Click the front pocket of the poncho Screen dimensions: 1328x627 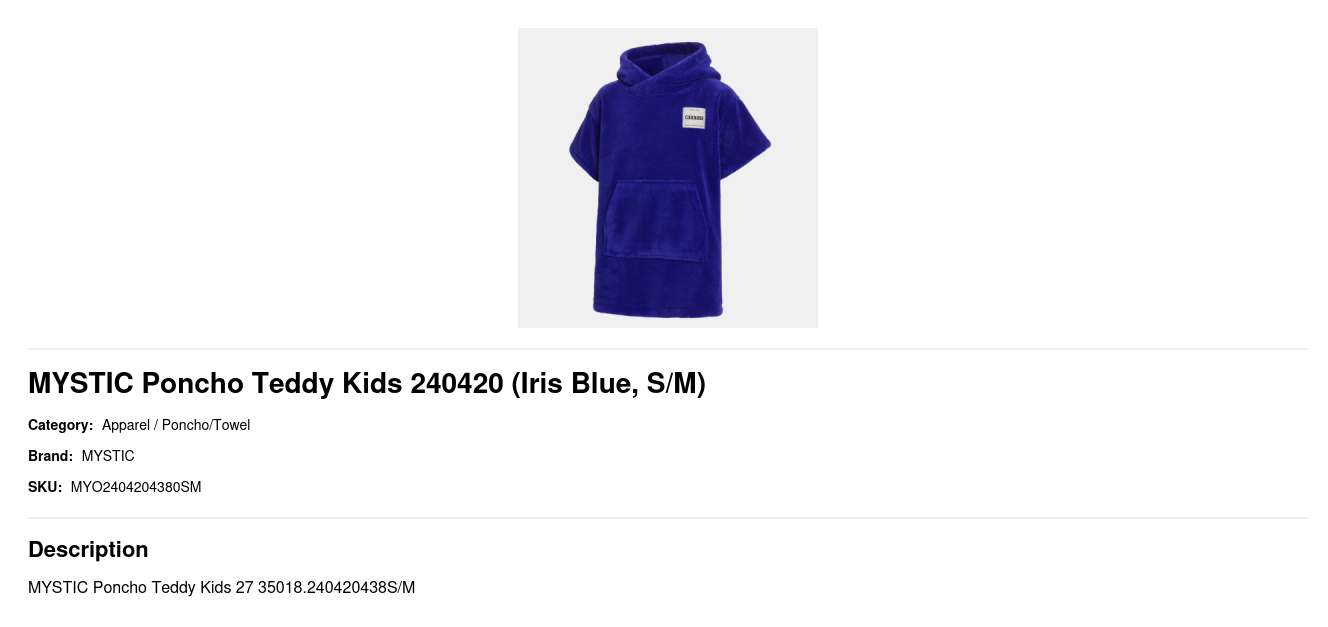point(655,222)
